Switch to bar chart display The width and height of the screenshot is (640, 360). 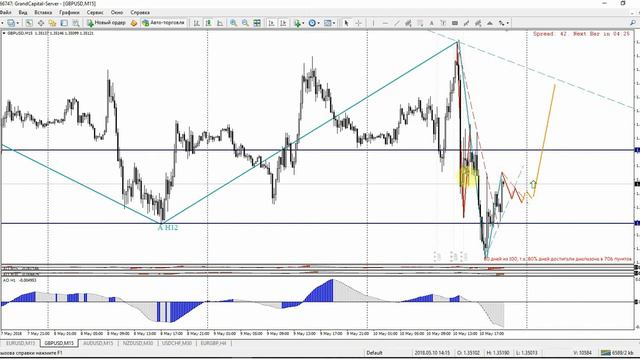tap(196, 23)
